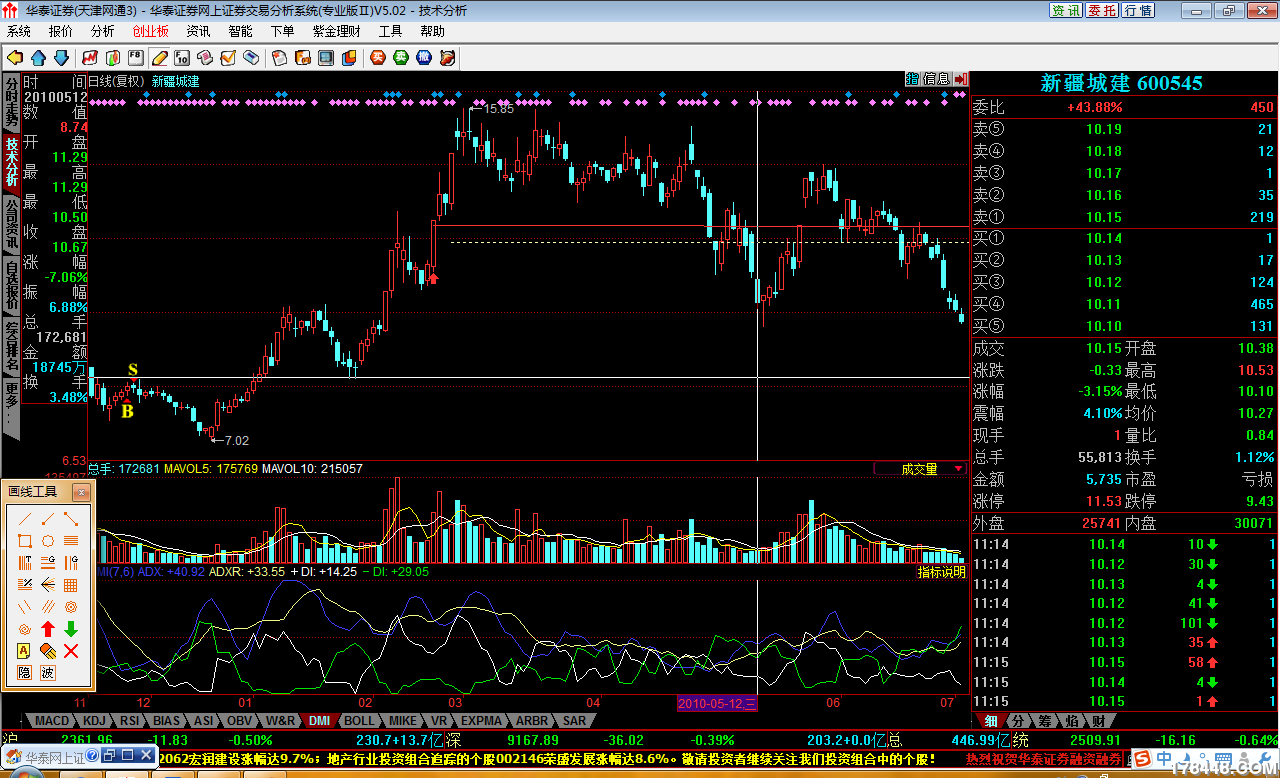This screenshot has width=1280, height=778.
Task: Click the yellow B buy signal marker
Action: [x=127, y=411]
